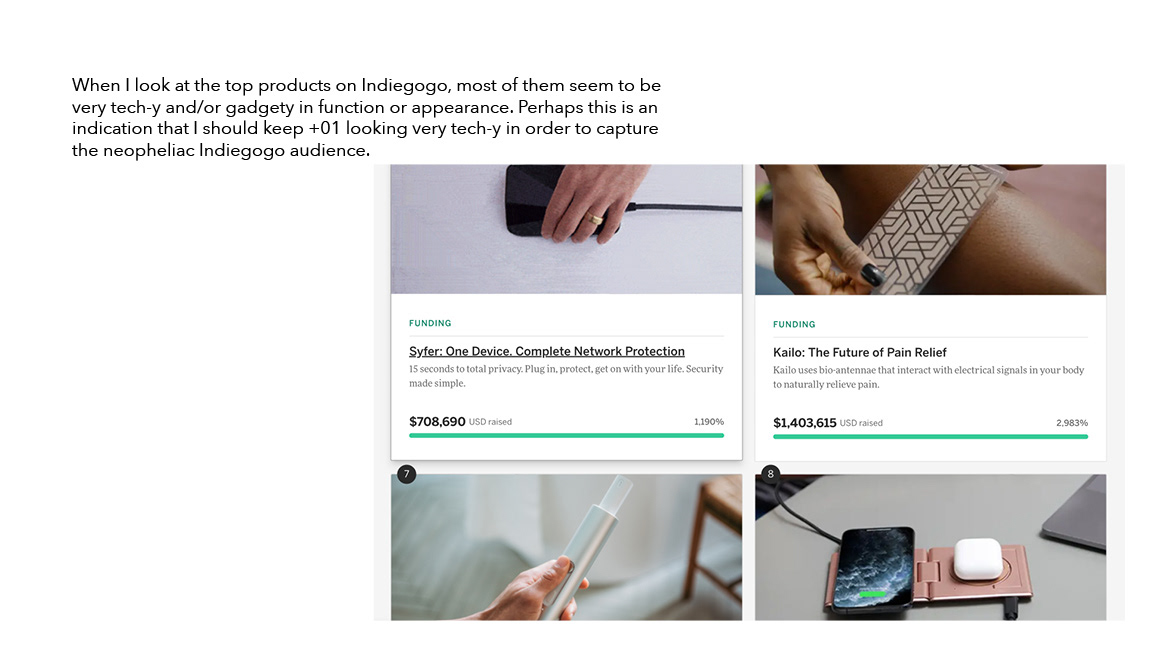
Task: Click the Kailo bio-antennae description text
Action: (x=929, y=378)
